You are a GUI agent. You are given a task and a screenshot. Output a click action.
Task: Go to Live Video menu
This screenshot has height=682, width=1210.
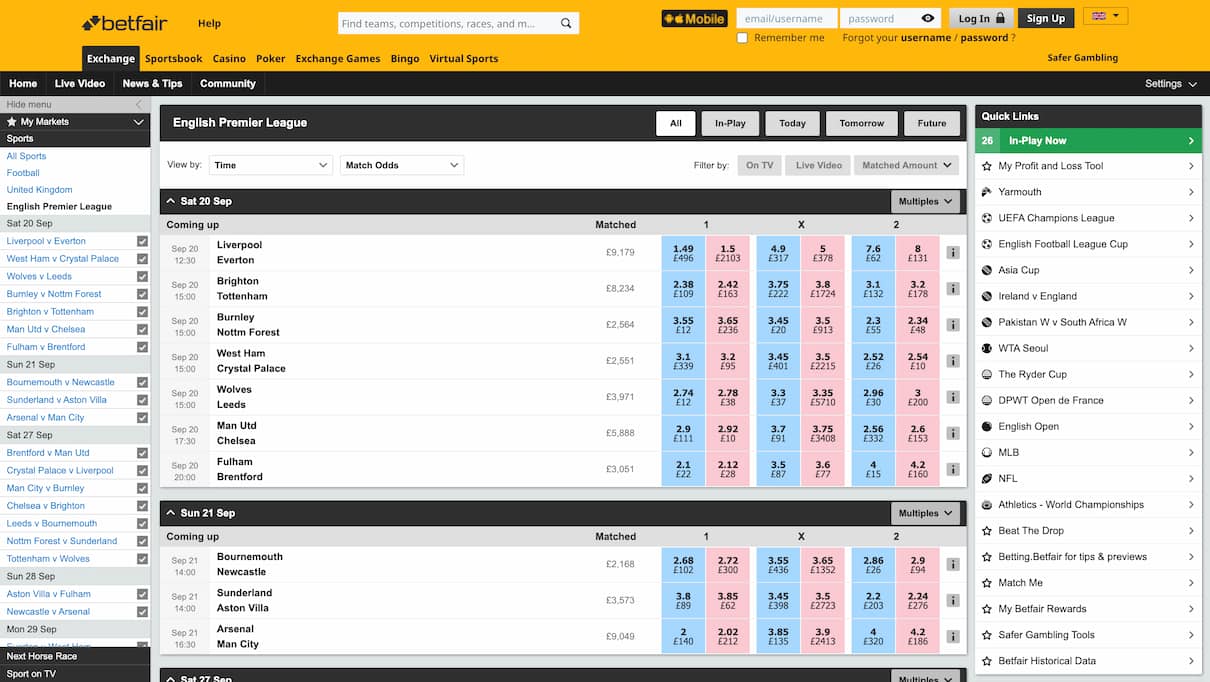[79, 84]
